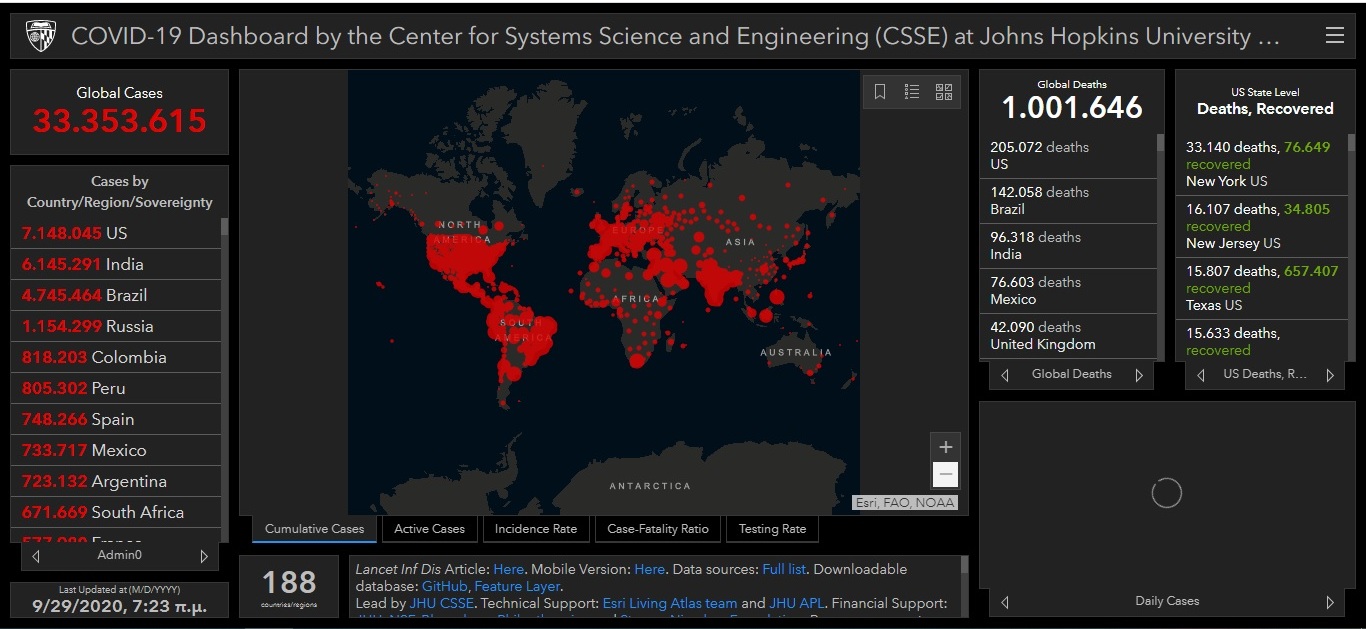Zoom in on the map
Viewport: 1366px width, 629px height.
[x=945, y=447]
